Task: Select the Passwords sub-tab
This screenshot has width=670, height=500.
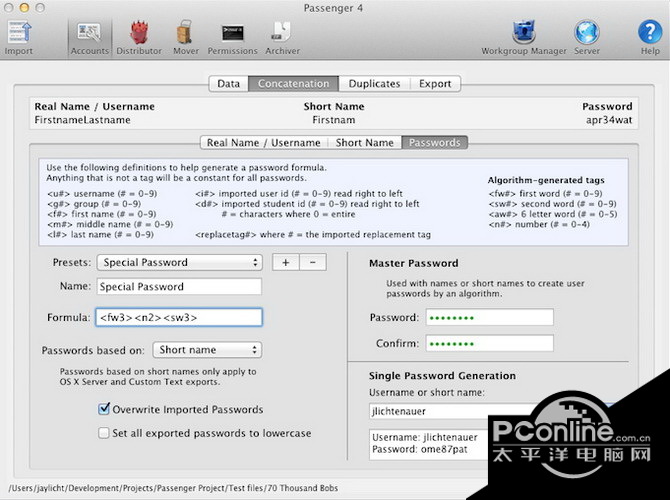Action: point(435,143)
